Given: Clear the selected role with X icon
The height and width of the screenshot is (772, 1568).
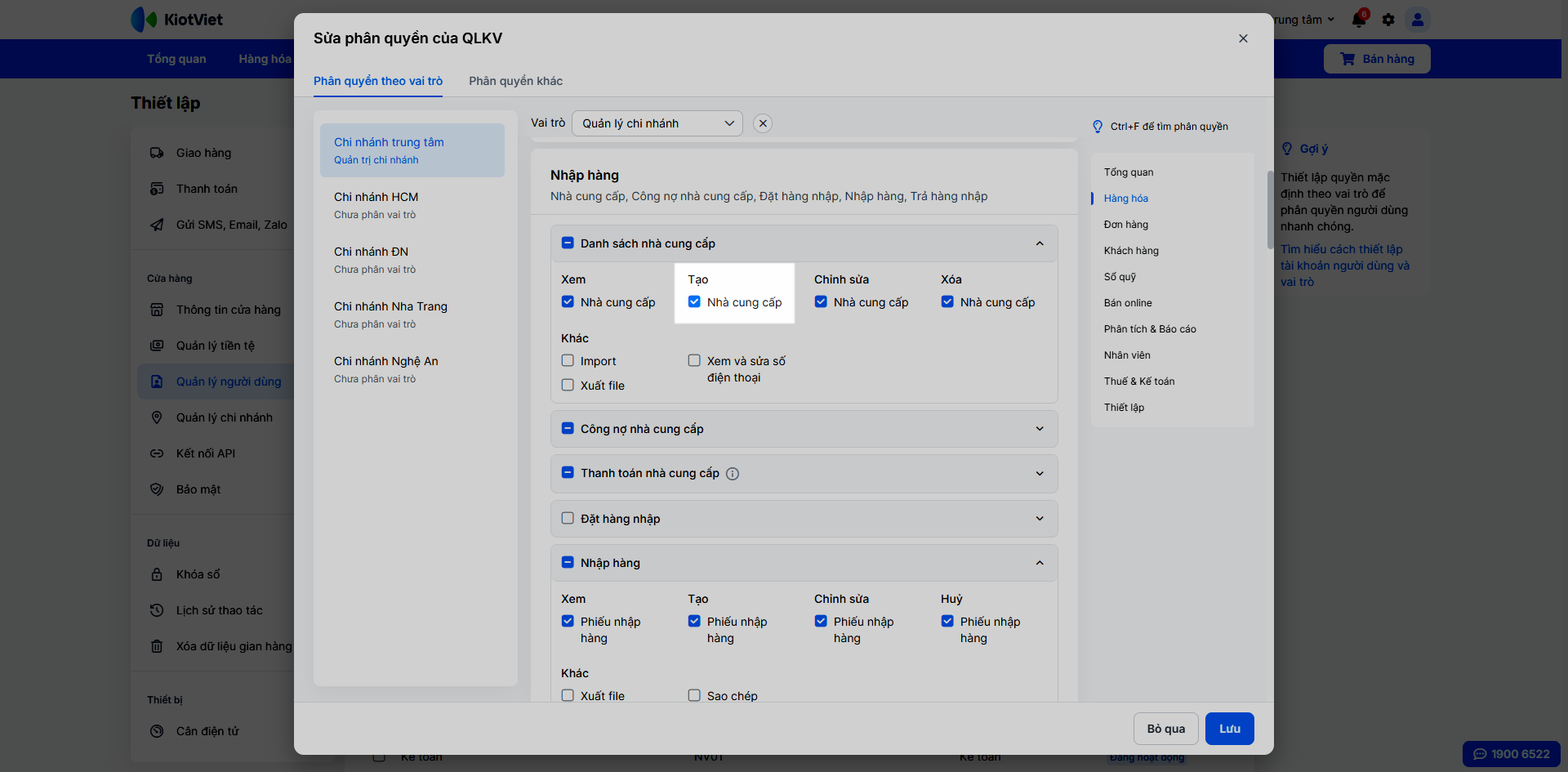Looking at the screenshot, I should point(763,123).
